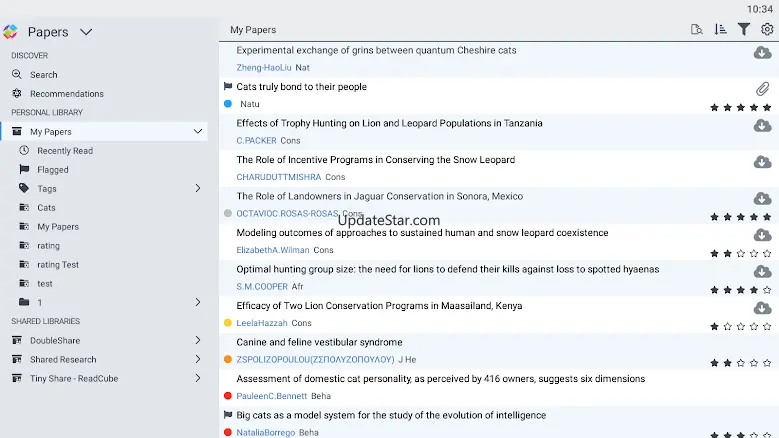Click author link CHARUDUTTMISHRA

coord(279,177)
